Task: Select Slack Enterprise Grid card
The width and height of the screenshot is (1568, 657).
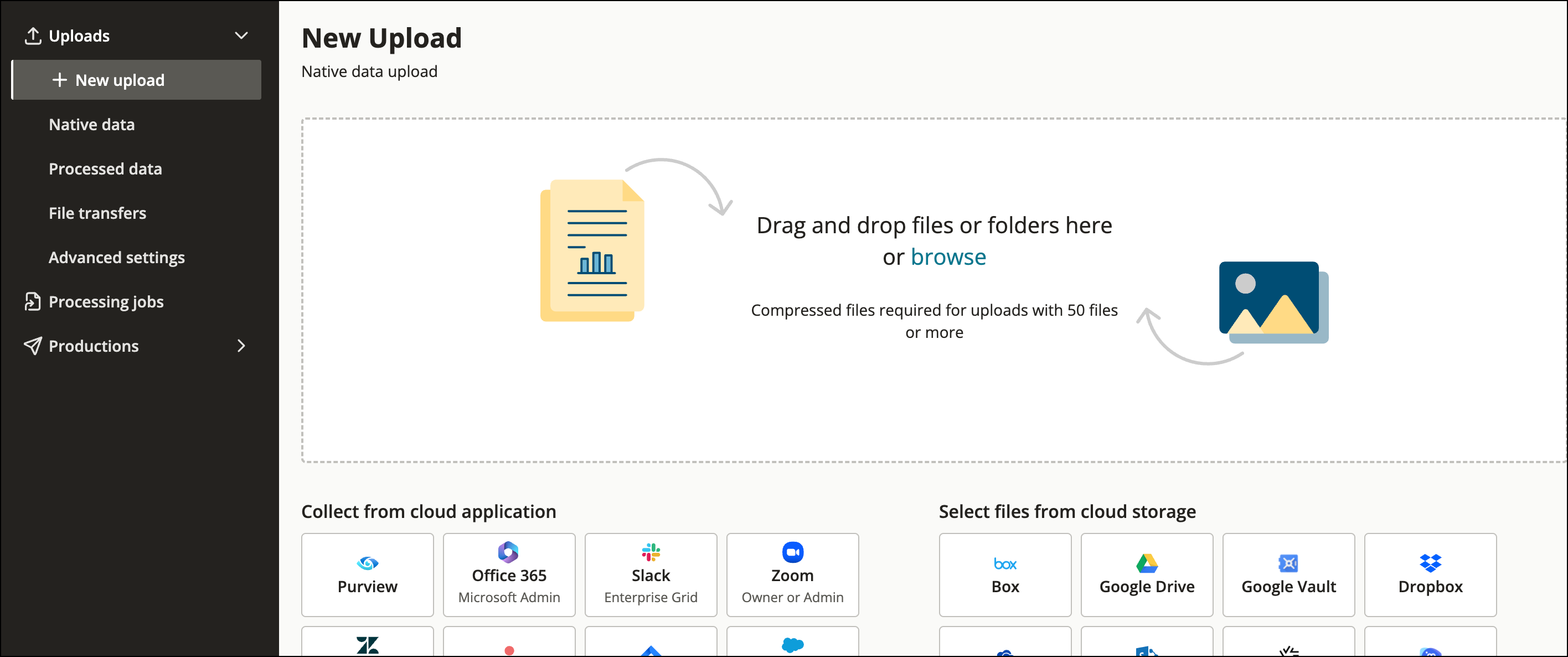Action: click(651, 575)
